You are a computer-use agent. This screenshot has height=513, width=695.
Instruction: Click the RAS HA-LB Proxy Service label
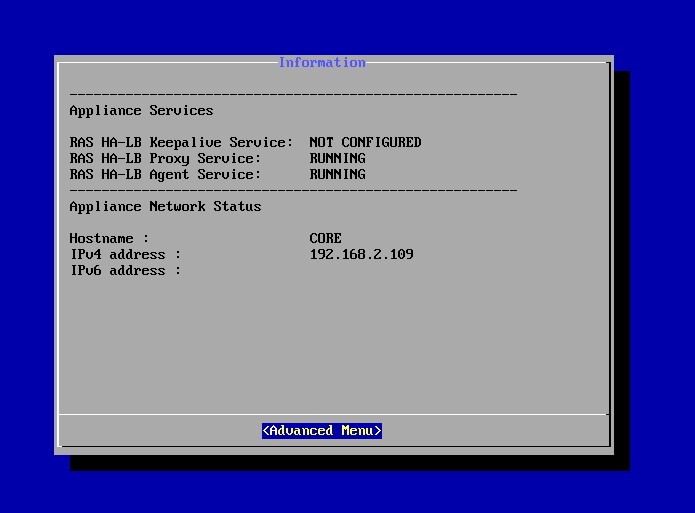(x=165, y=158)
